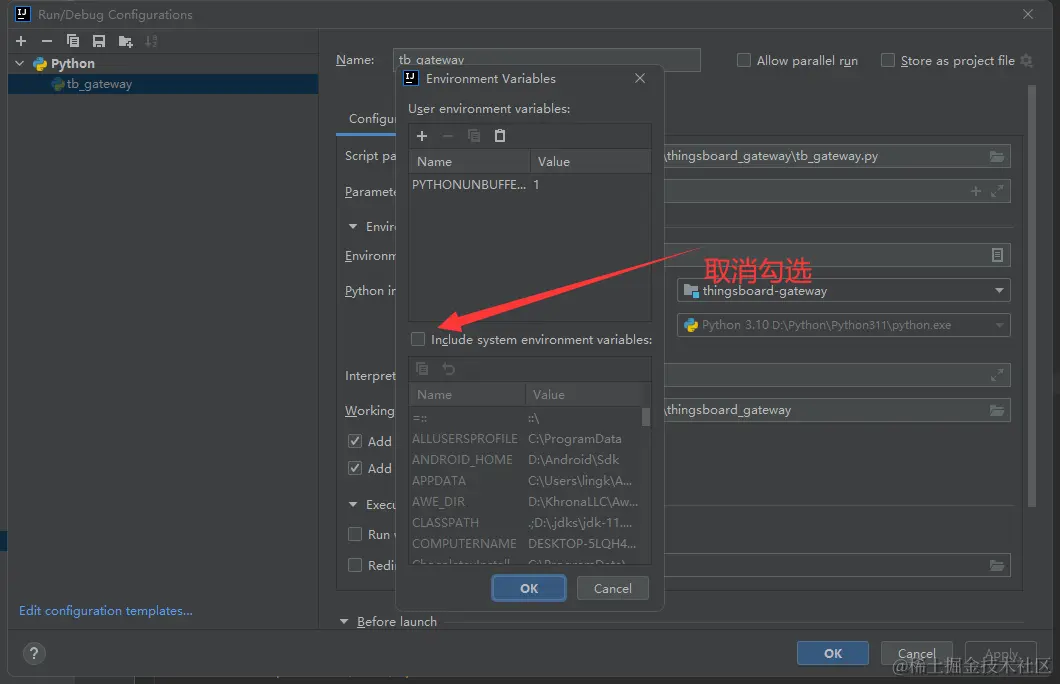Create new configuration folder icon
This screenshot has height=684, width=1060.
coord(125,41)
